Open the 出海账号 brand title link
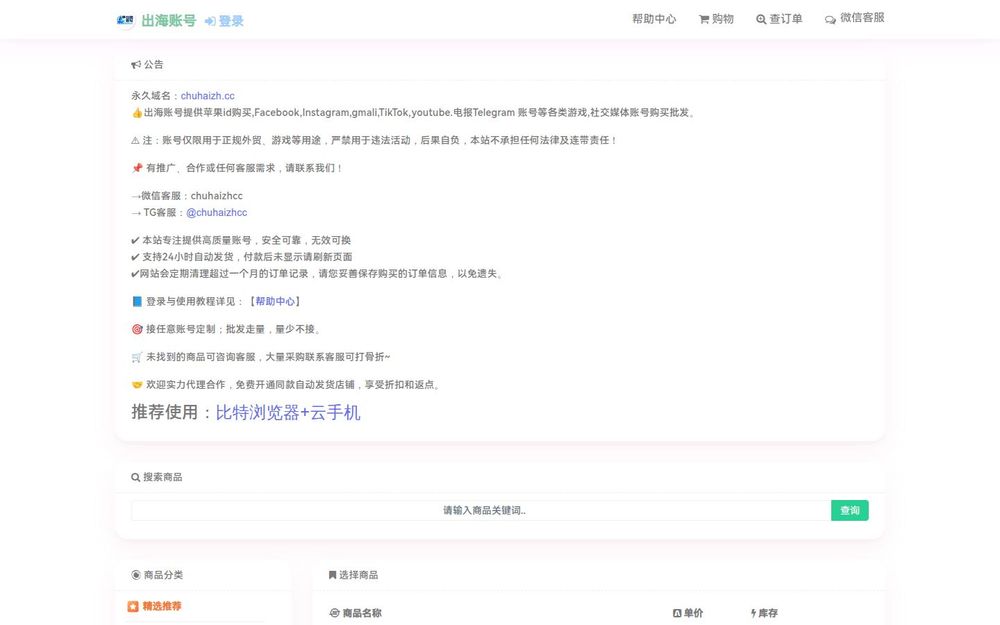1000x625 pixels. (x=168, y=21)
